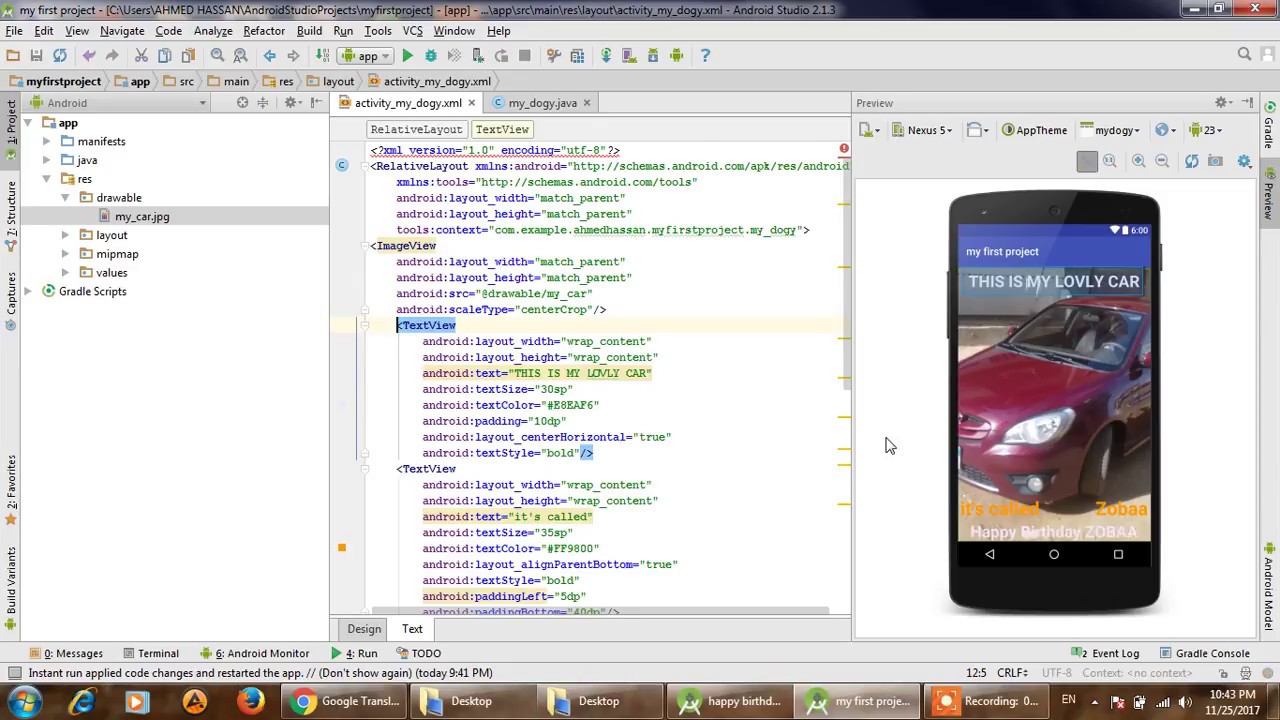Screen dimensions: 1280x720
Task: Open Firefox from the taskbar
Action: (250, 701)
